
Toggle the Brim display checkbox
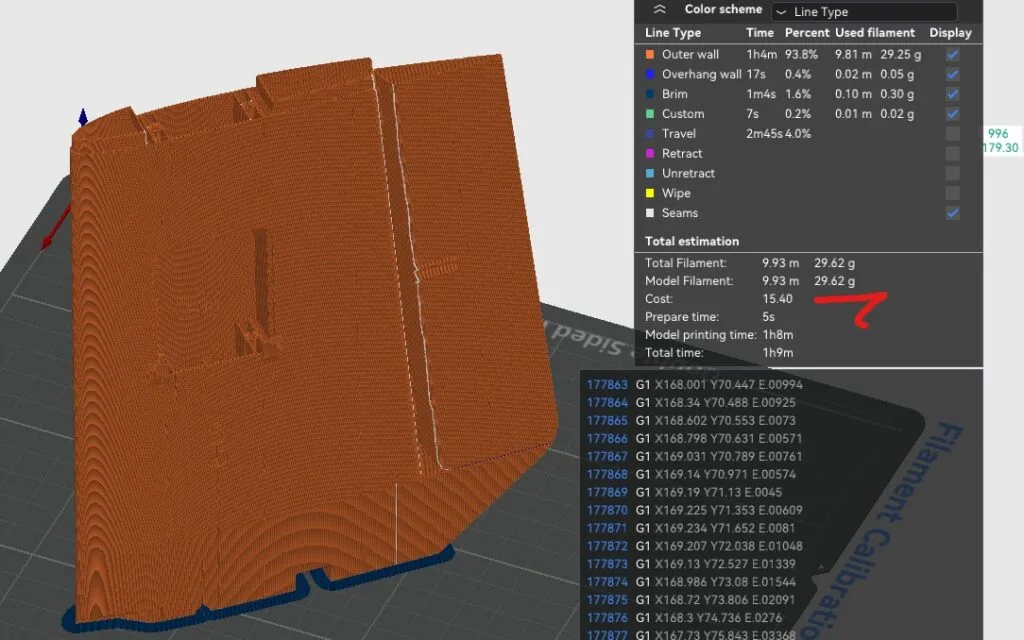[x=952, y=94]
